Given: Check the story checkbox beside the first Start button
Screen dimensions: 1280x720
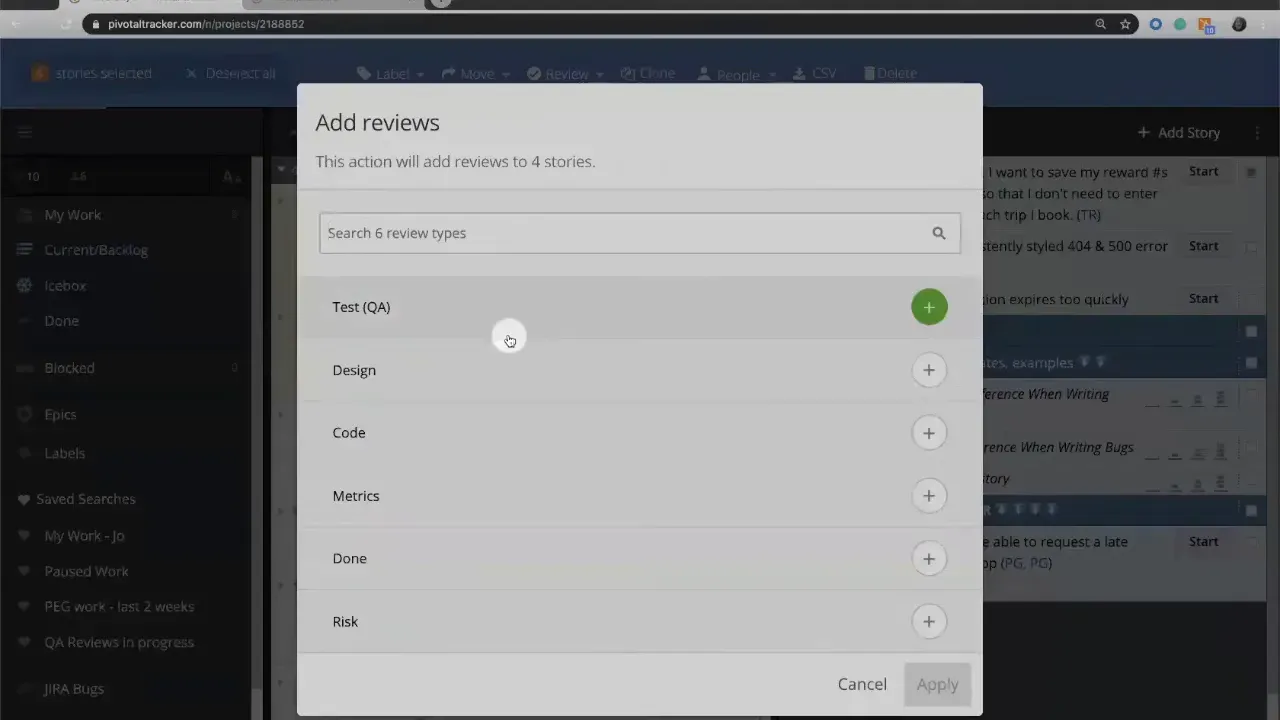Looking at the screenshot, I should [1251, 172].
